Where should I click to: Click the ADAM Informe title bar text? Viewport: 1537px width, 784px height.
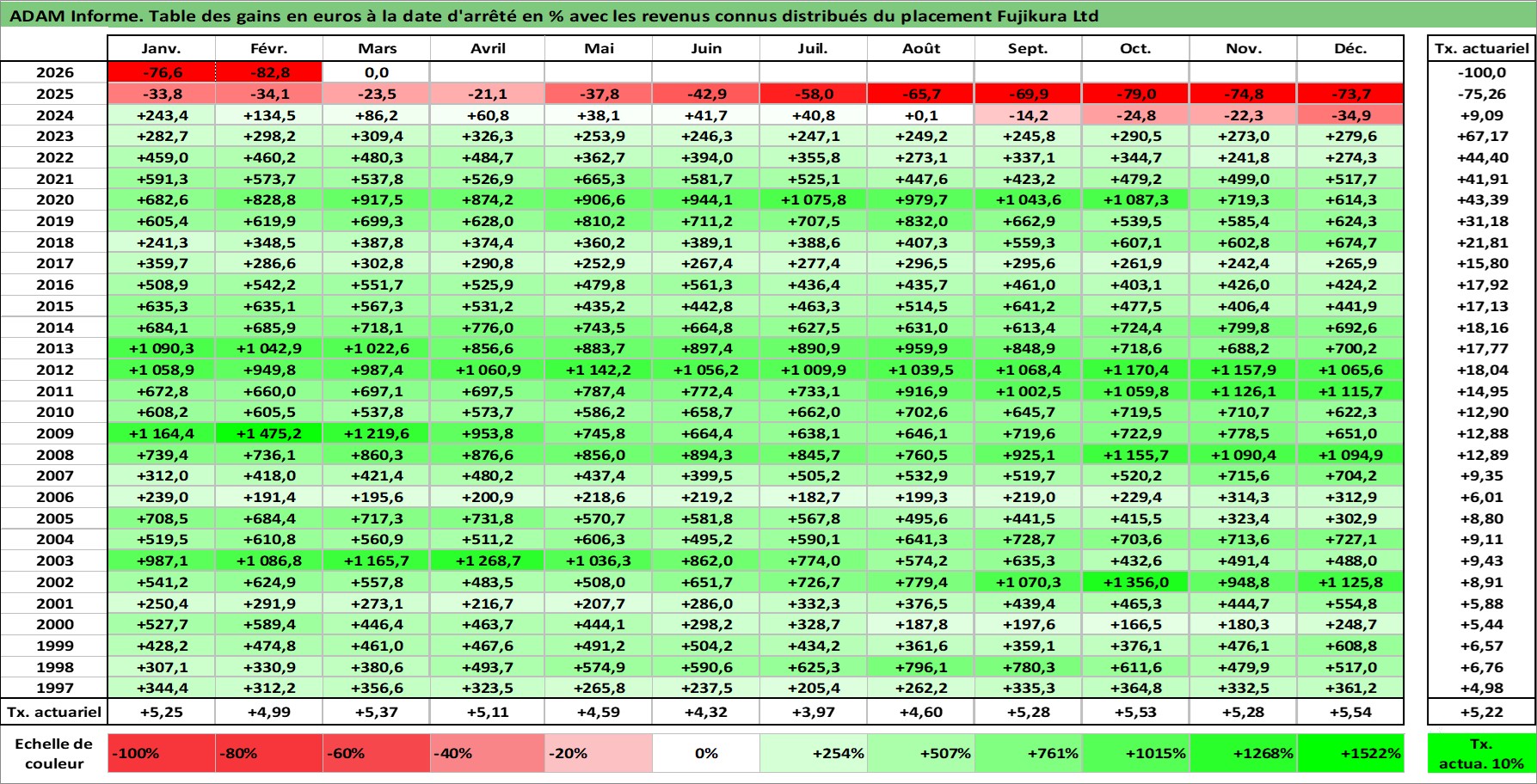554,15
